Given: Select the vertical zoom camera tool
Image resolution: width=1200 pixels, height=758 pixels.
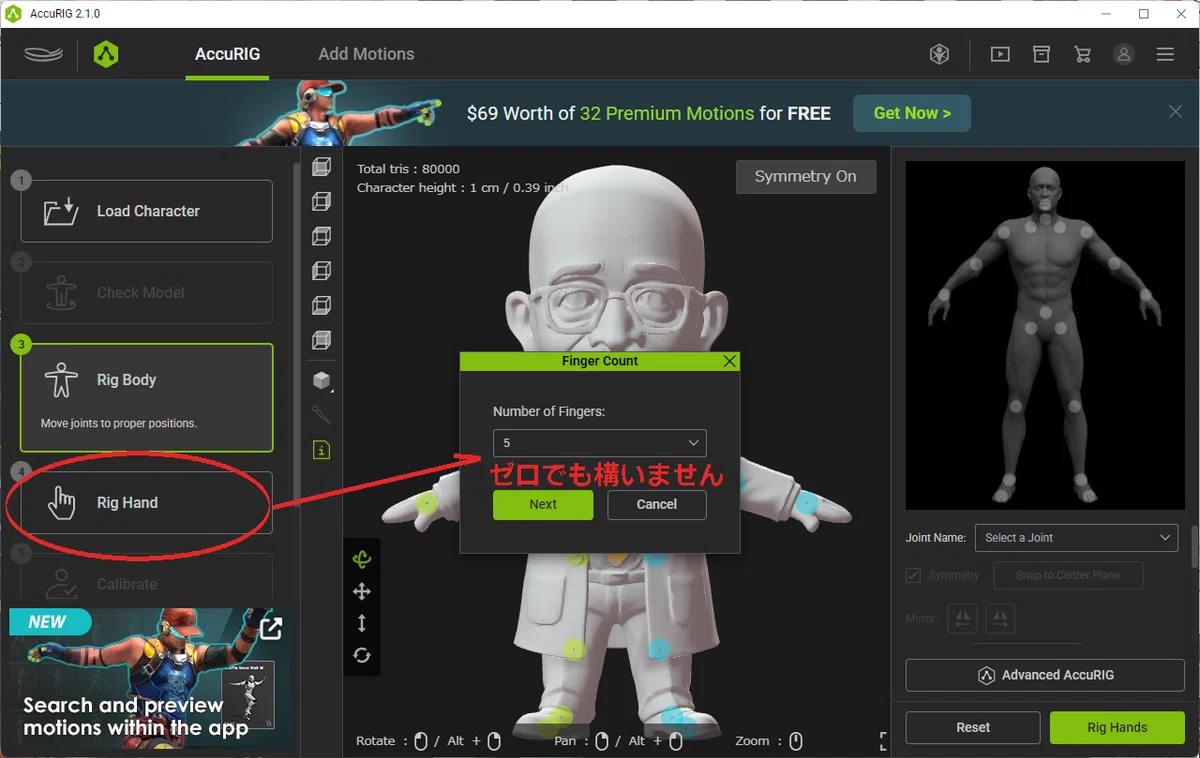Looking at the screenshot, I should [362, 623].
